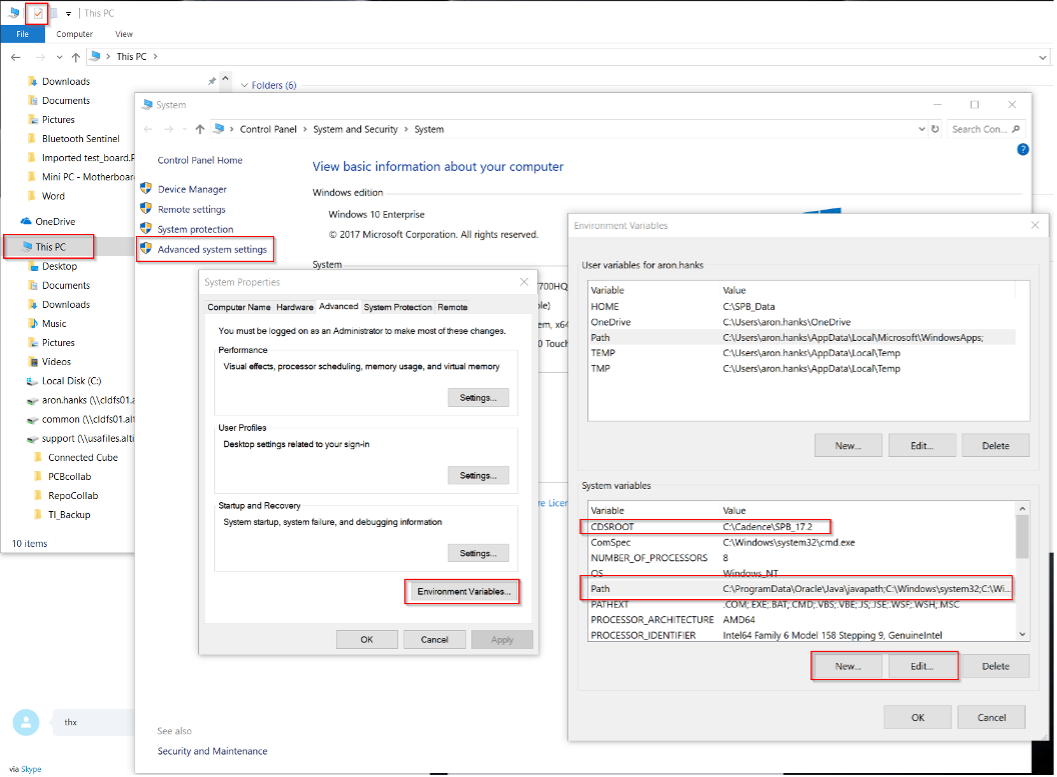The height and width of the screenshot is (777, 1057).
Task: Open the Music folder under This PC
Action: (54, 323)
